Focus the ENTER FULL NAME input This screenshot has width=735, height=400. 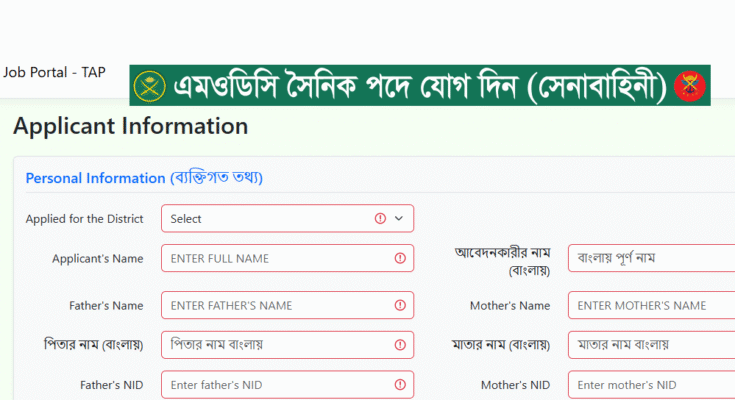pyautogui.click(x=287, y=258)
